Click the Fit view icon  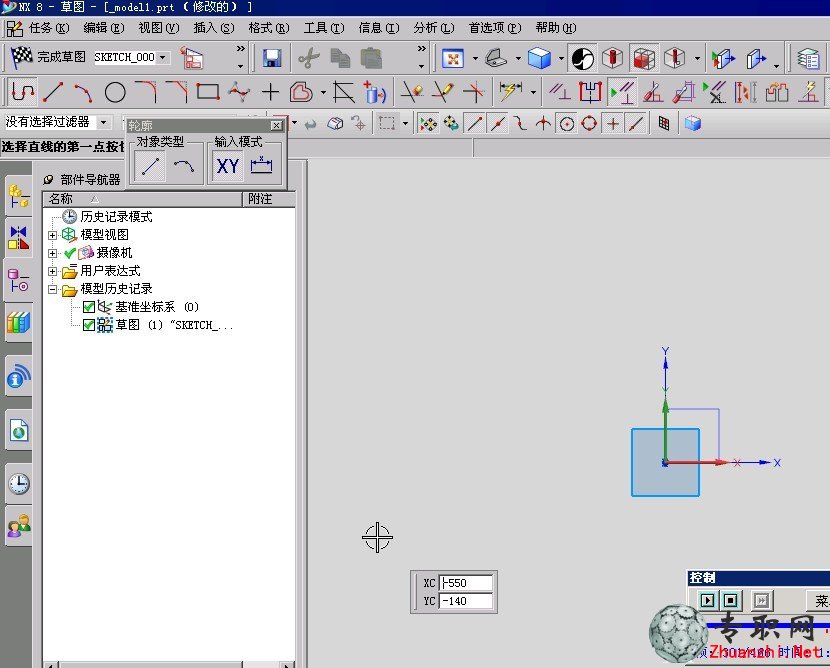(453, 58)
